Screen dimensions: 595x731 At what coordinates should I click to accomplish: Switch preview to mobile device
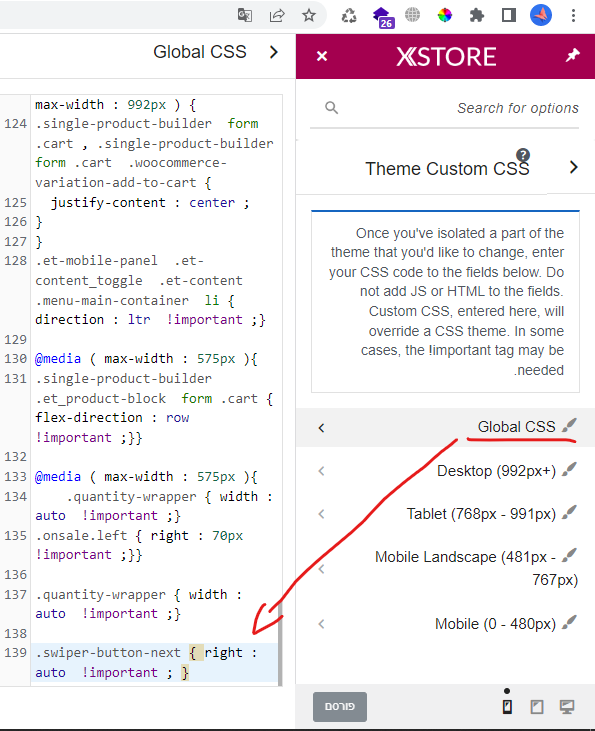pyautogui.click(x=507, y=707)
